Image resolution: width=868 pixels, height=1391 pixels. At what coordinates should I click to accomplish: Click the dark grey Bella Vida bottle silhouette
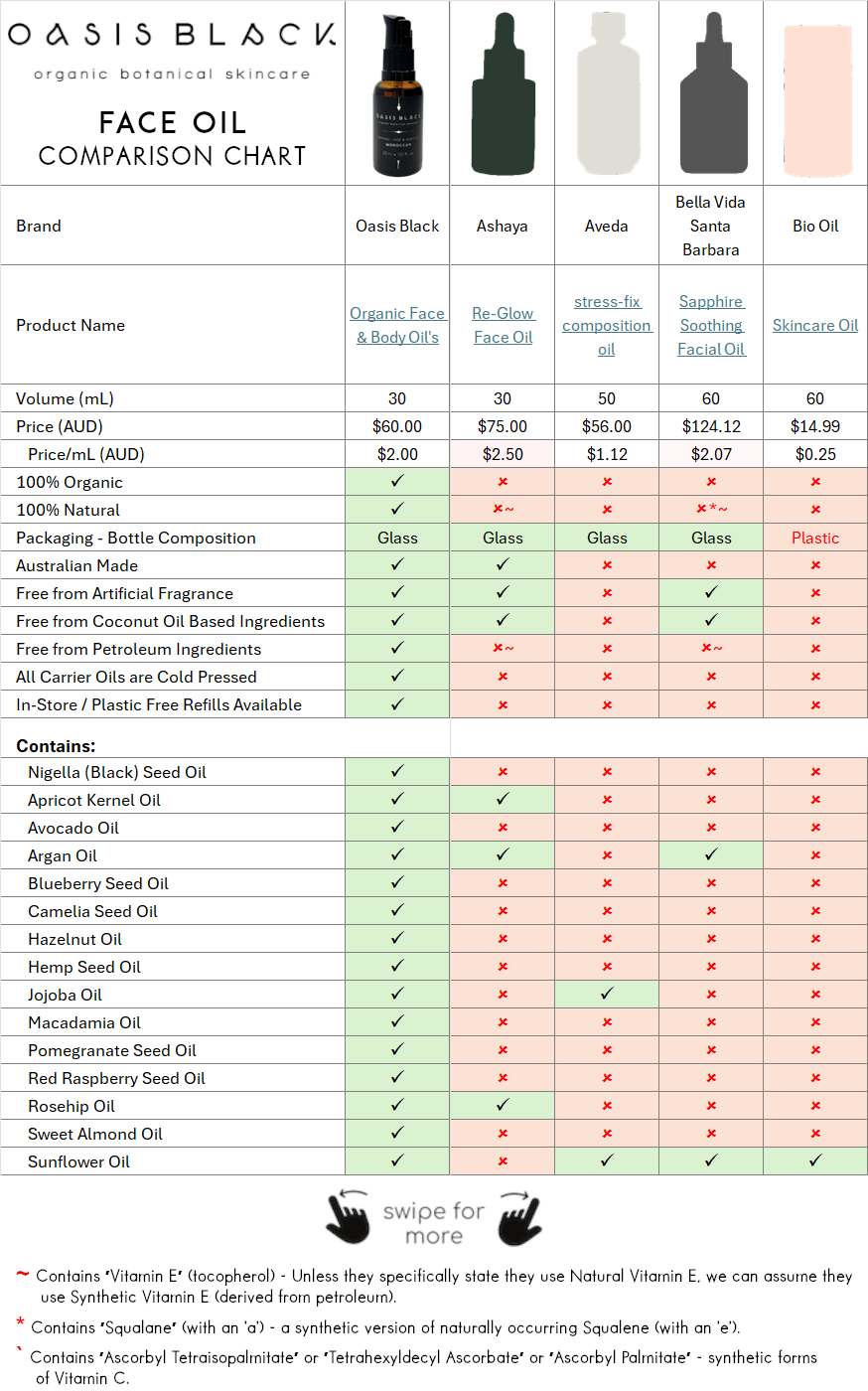pos(711,94)
